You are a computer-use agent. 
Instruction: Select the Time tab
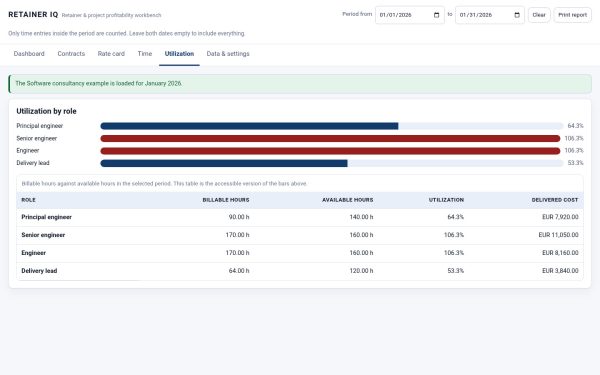pos(145,54)
